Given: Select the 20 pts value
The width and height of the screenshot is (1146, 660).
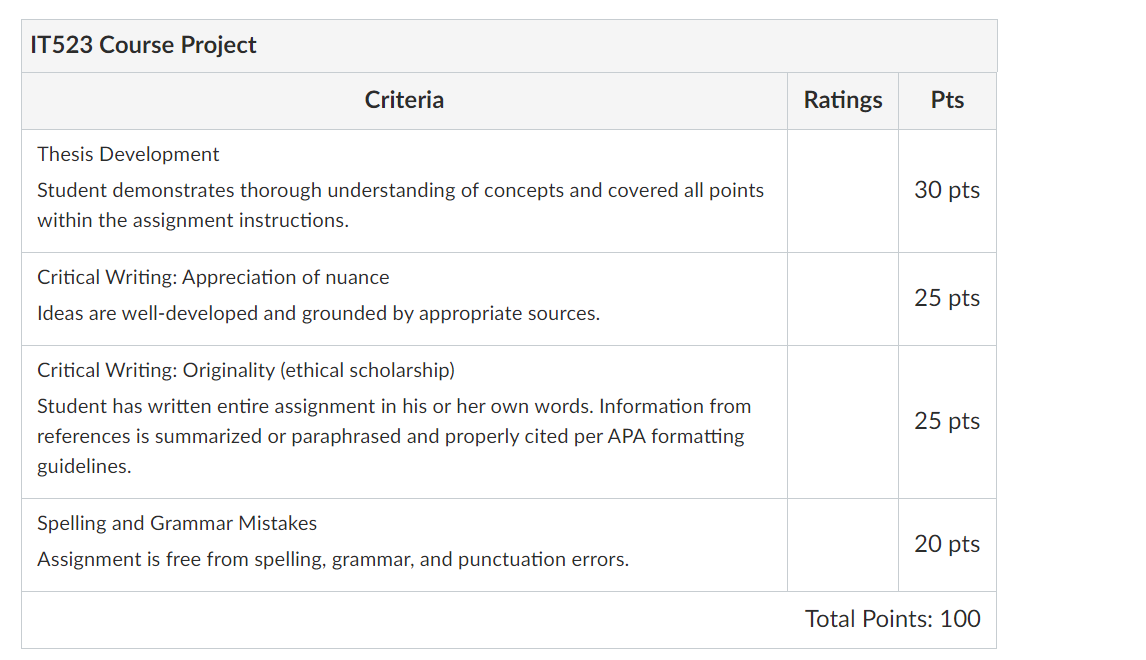Looking at the screenshot, I should (947, 544).
